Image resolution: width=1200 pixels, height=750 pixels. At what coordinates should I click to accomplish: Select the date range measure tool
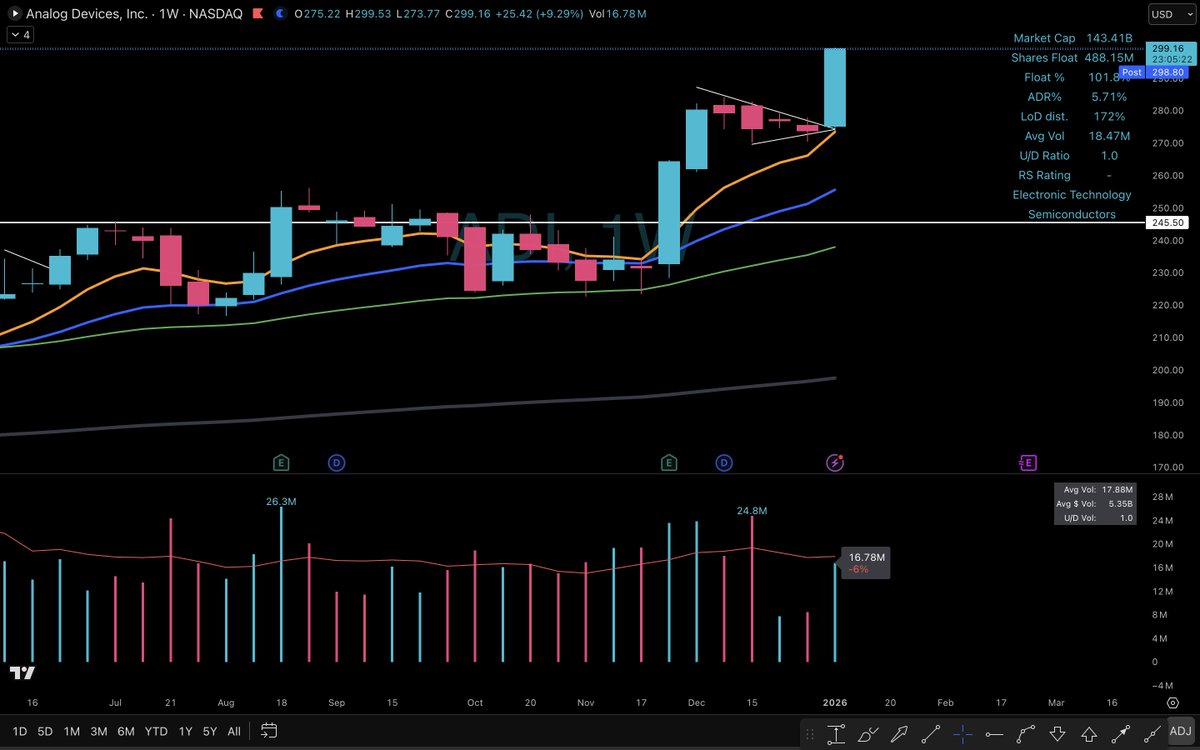click(x=836, y=734)
